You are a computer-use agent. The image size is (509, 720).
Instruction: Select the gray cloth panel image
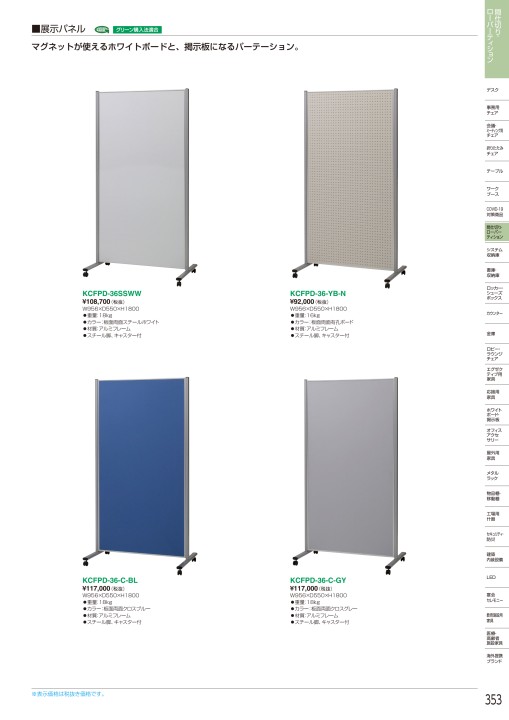(349, 476)
